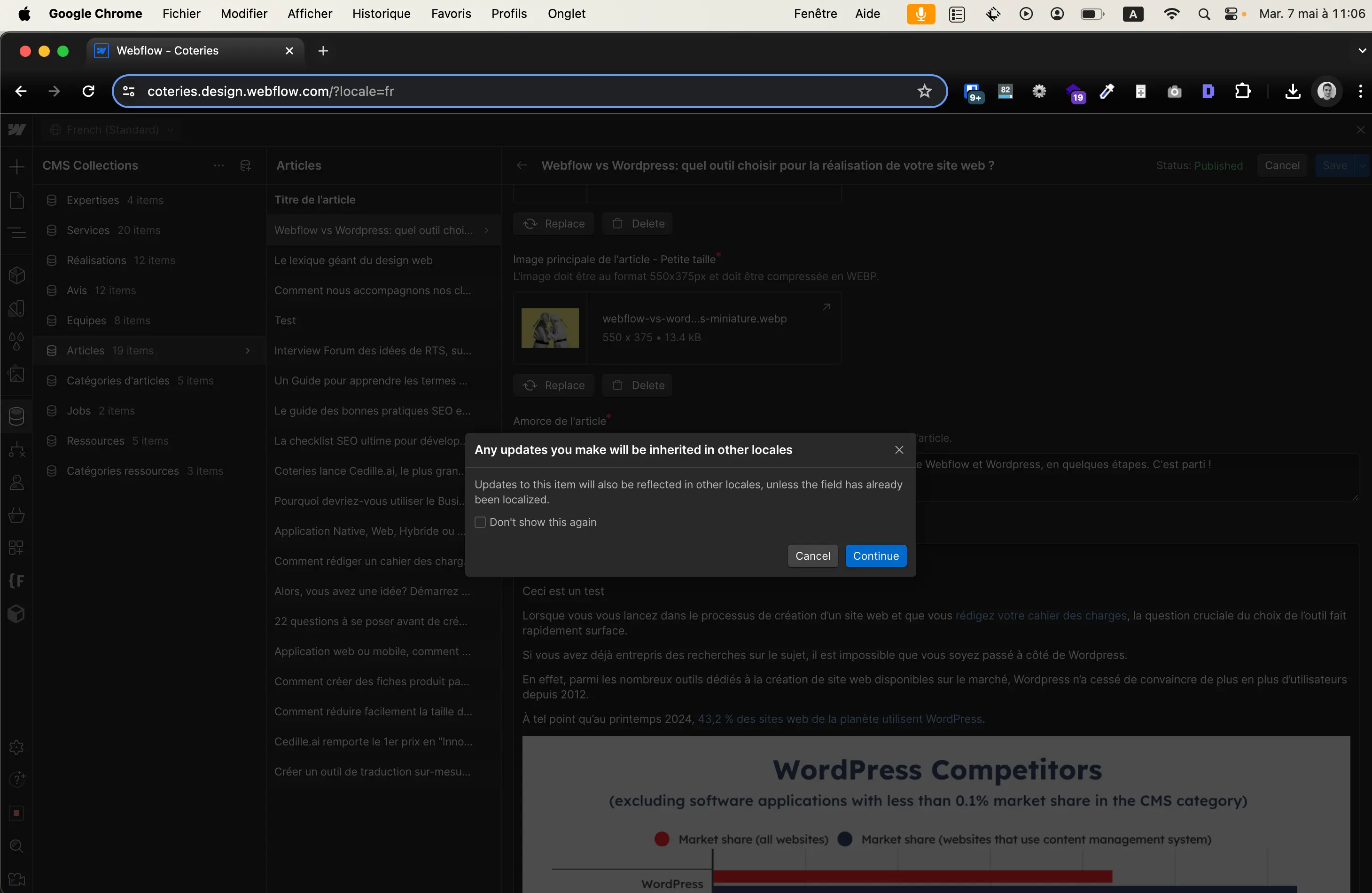Select the Jobs collection

pyautogui.click(x=149, y=410)
